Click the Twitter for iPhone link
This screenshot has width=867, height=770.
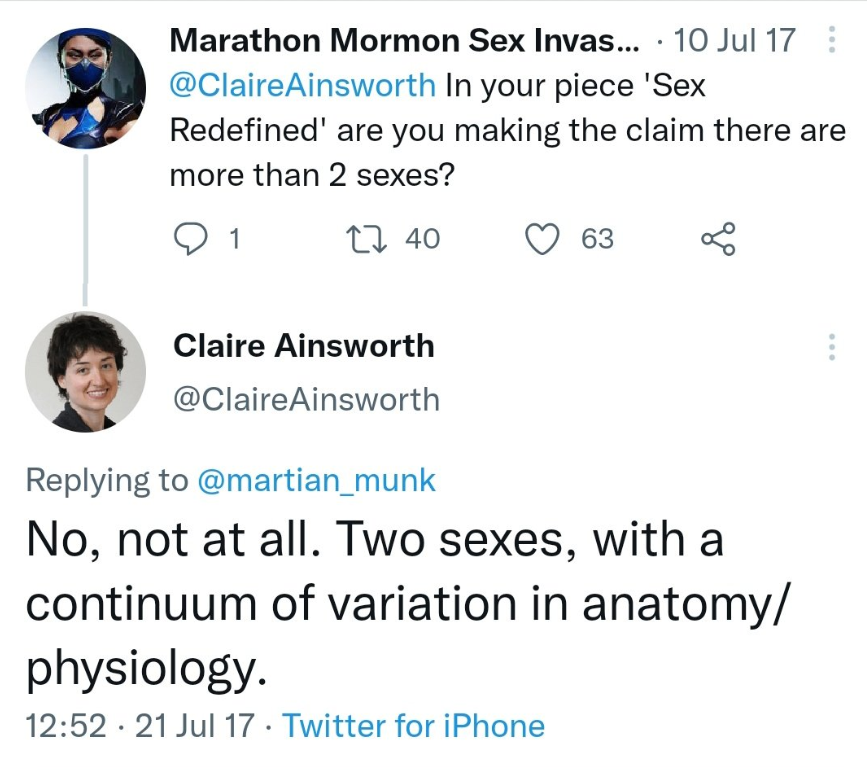[413, 725]
